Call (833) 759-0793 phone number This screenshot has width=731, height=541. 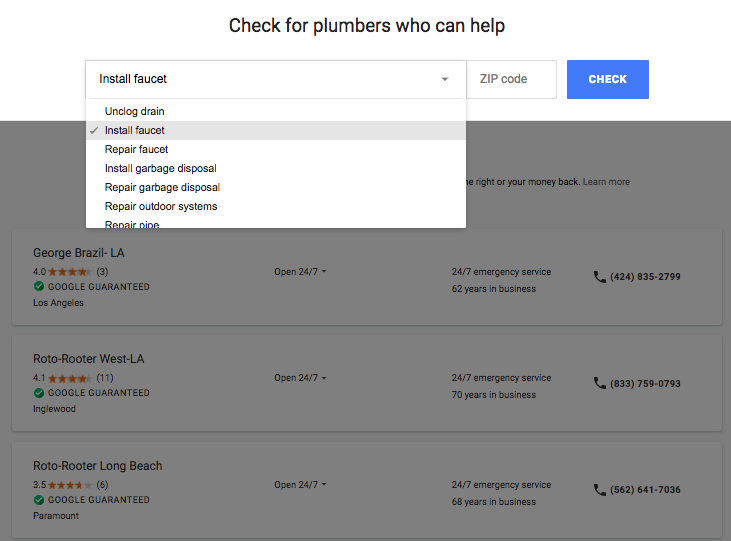(645, 383)
